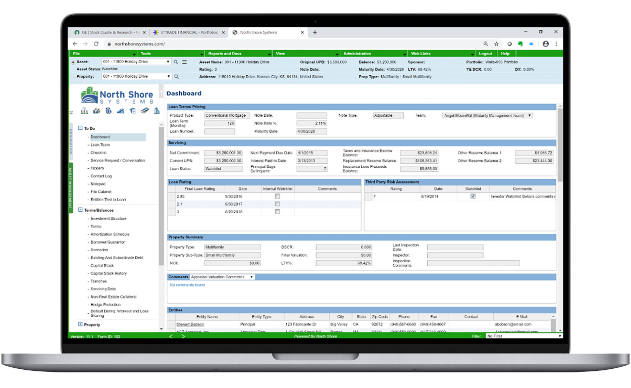Screen dimensions: 631x388
Task: Click the first icon under North Shore logo
Action: click(85, 111)
